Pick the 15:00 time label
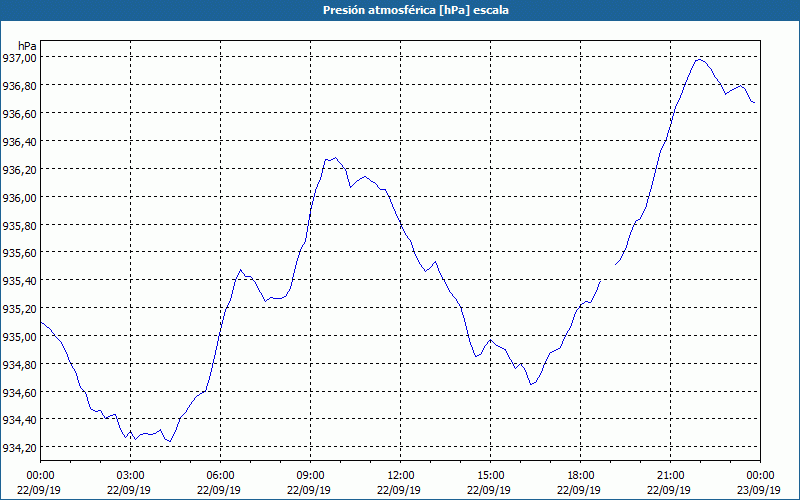 490,476
